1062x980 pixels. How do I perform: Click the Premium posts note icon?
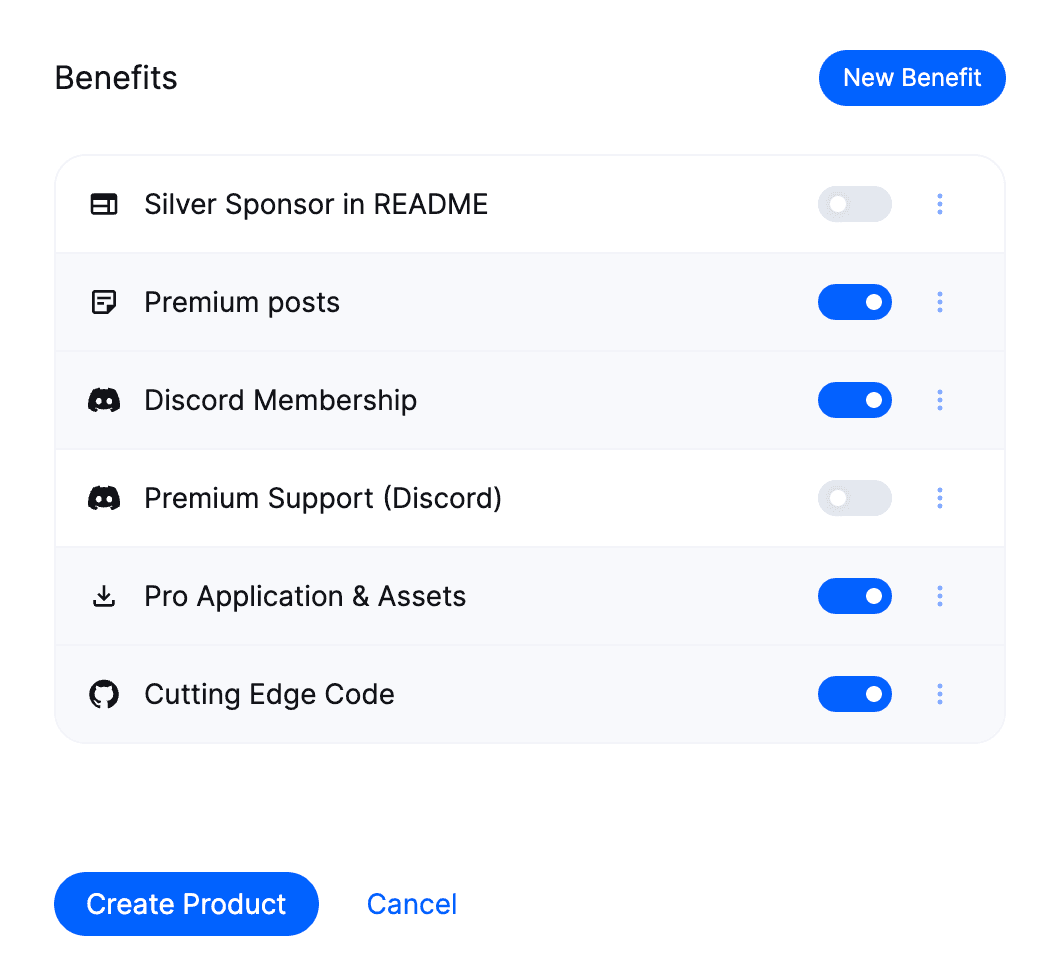[104, 302]
